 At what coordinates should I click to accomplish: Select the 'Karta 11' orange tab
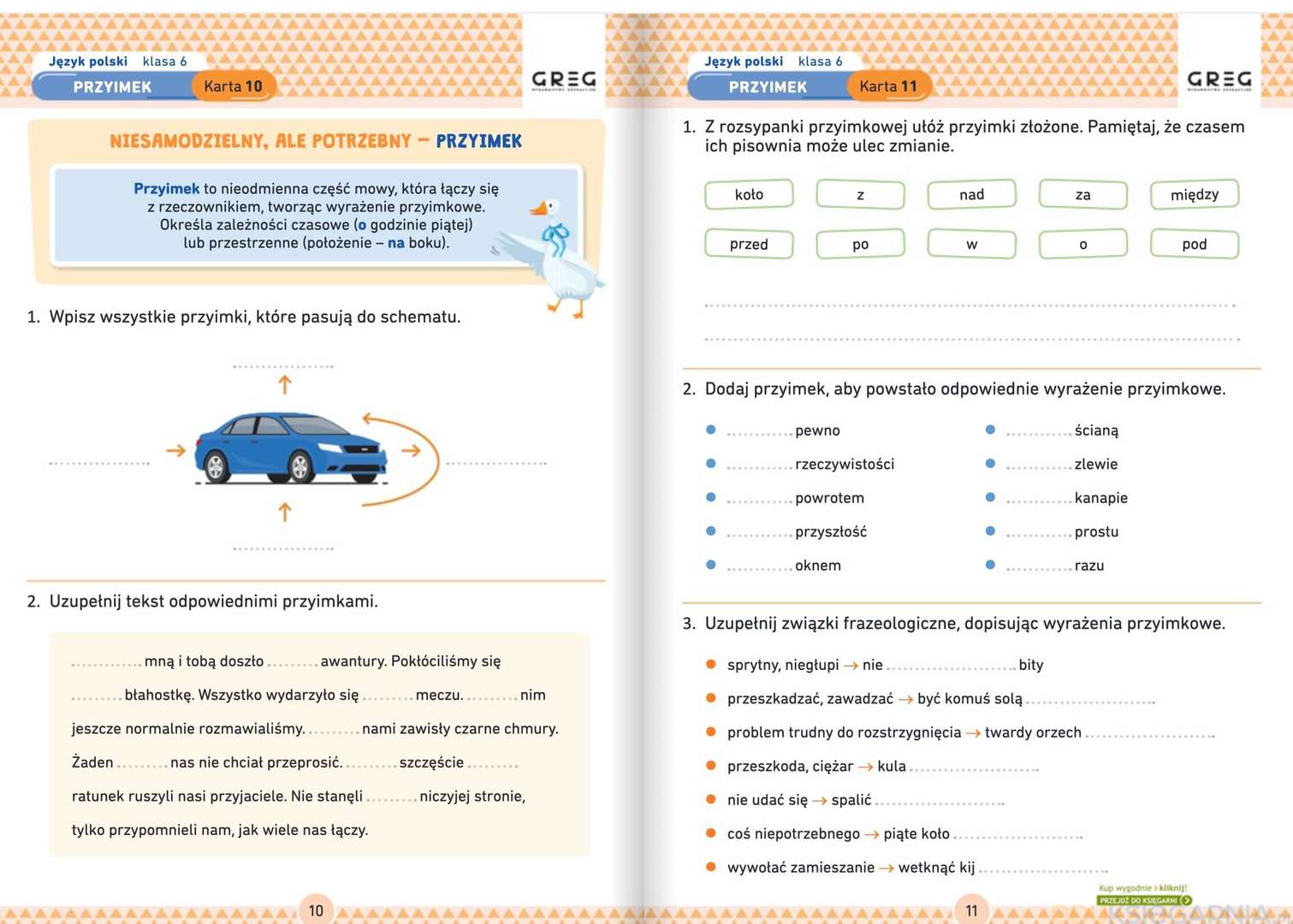tap(888, 86)
